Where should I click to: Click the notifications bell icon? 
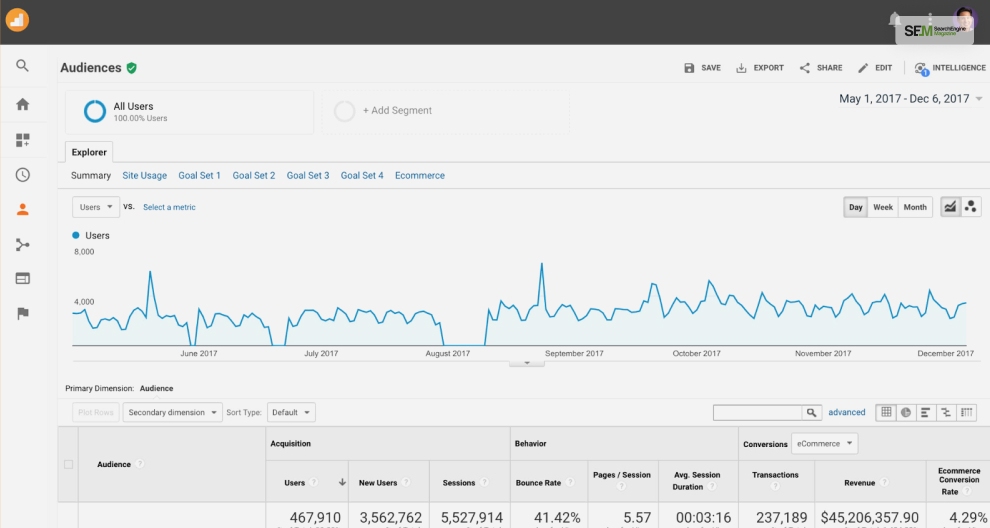894,19
